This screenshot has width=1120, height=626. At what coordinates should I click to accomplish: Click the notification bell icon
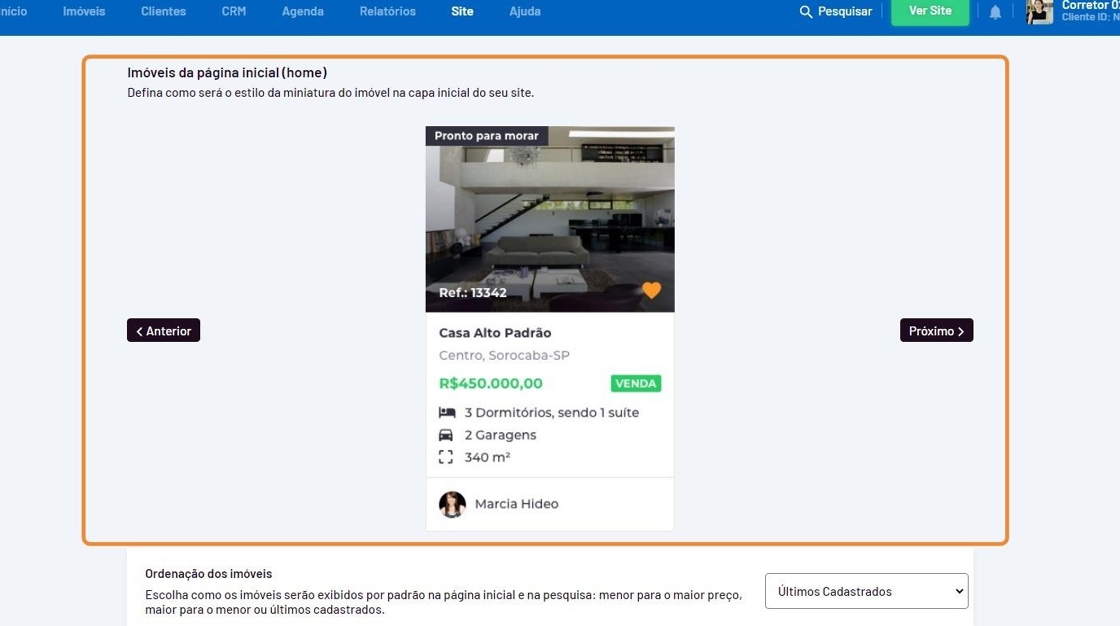point(995,12)
